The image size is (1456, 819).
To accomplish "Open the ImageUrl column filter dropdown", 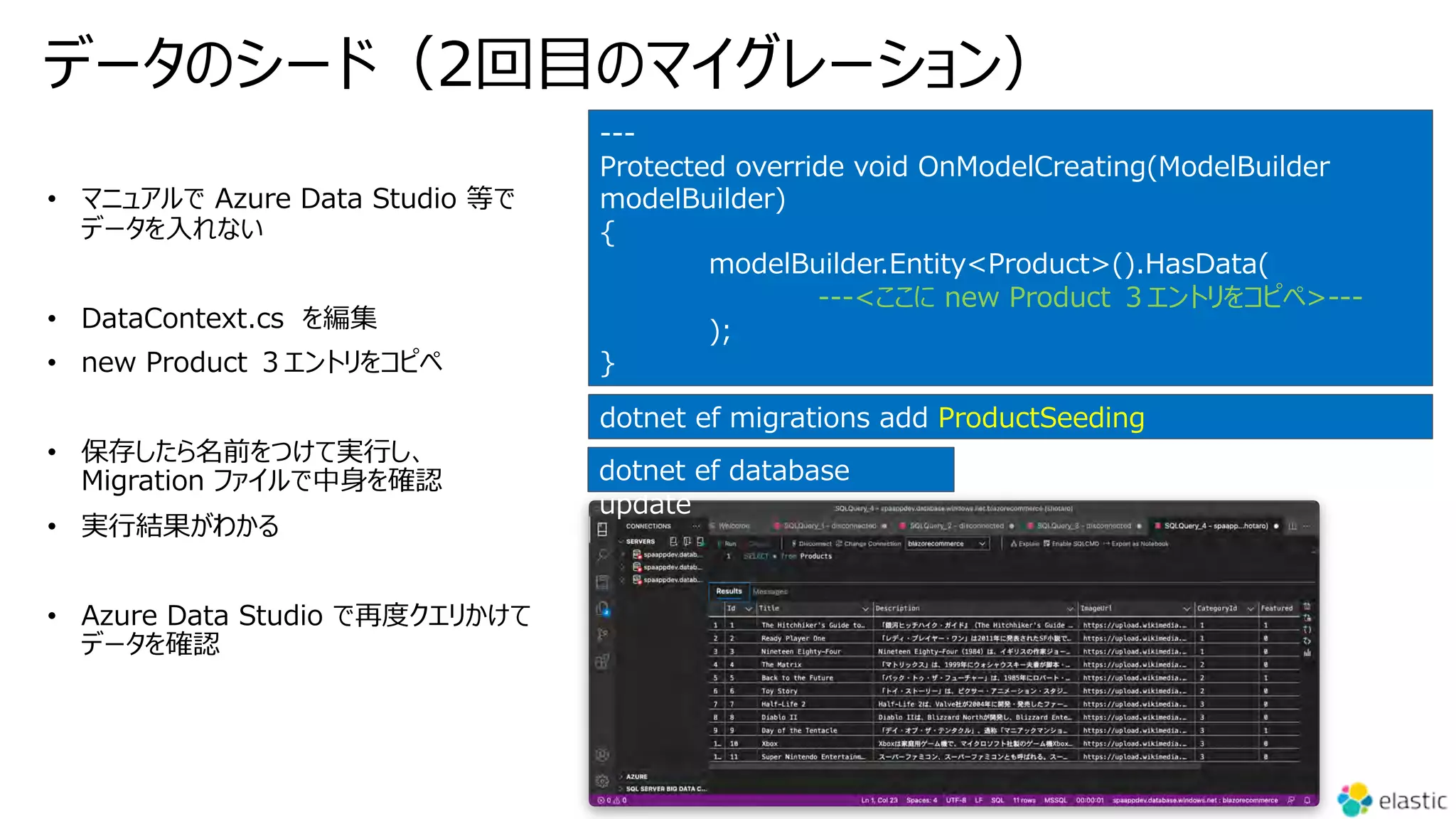I will pos(1186,609).
